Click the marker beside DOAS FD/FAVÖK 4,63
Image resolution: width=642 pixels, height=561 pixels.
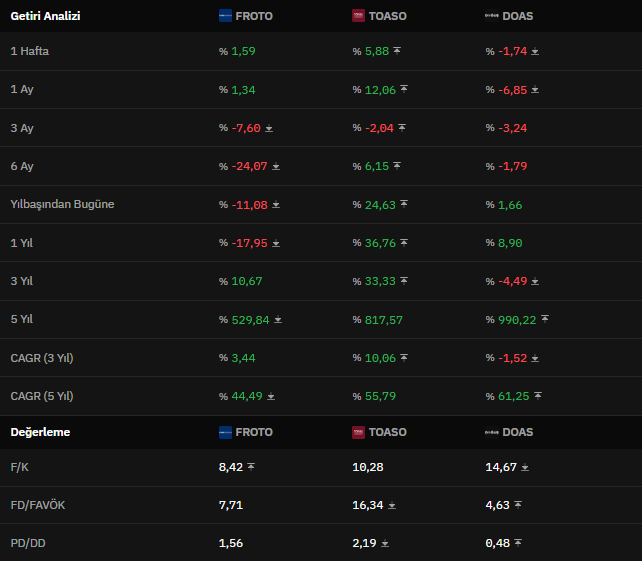(x=518, y=505)
